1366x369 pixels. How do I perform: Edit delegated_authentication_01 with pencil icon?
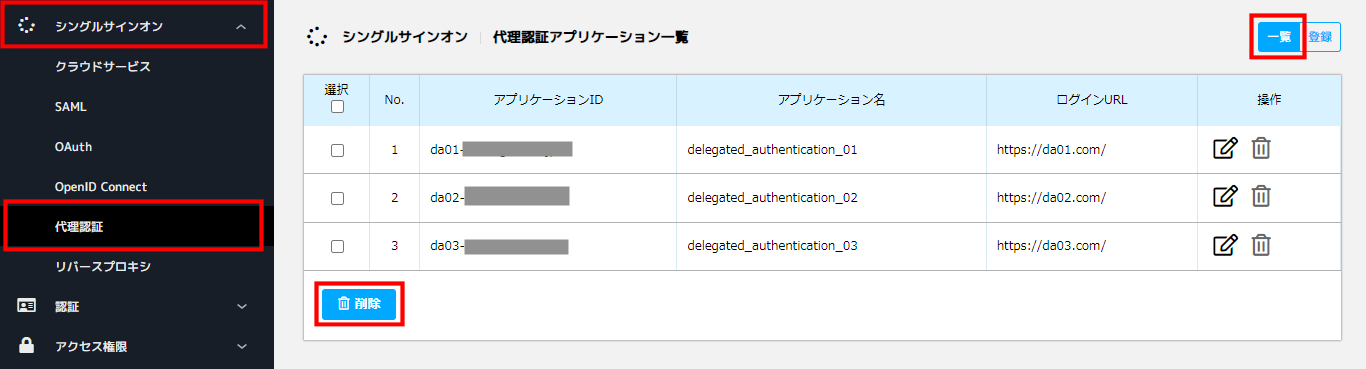coord(1225,149)
